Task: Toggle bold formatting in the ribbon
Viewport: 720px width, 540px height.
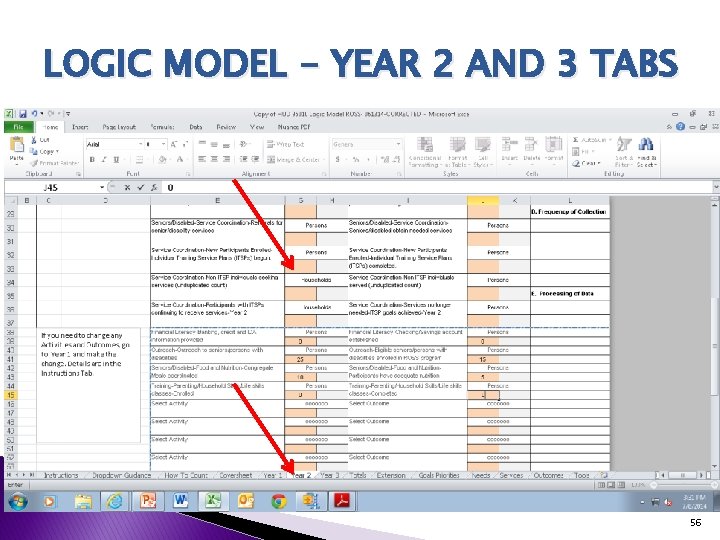Action: coord(92,159)
